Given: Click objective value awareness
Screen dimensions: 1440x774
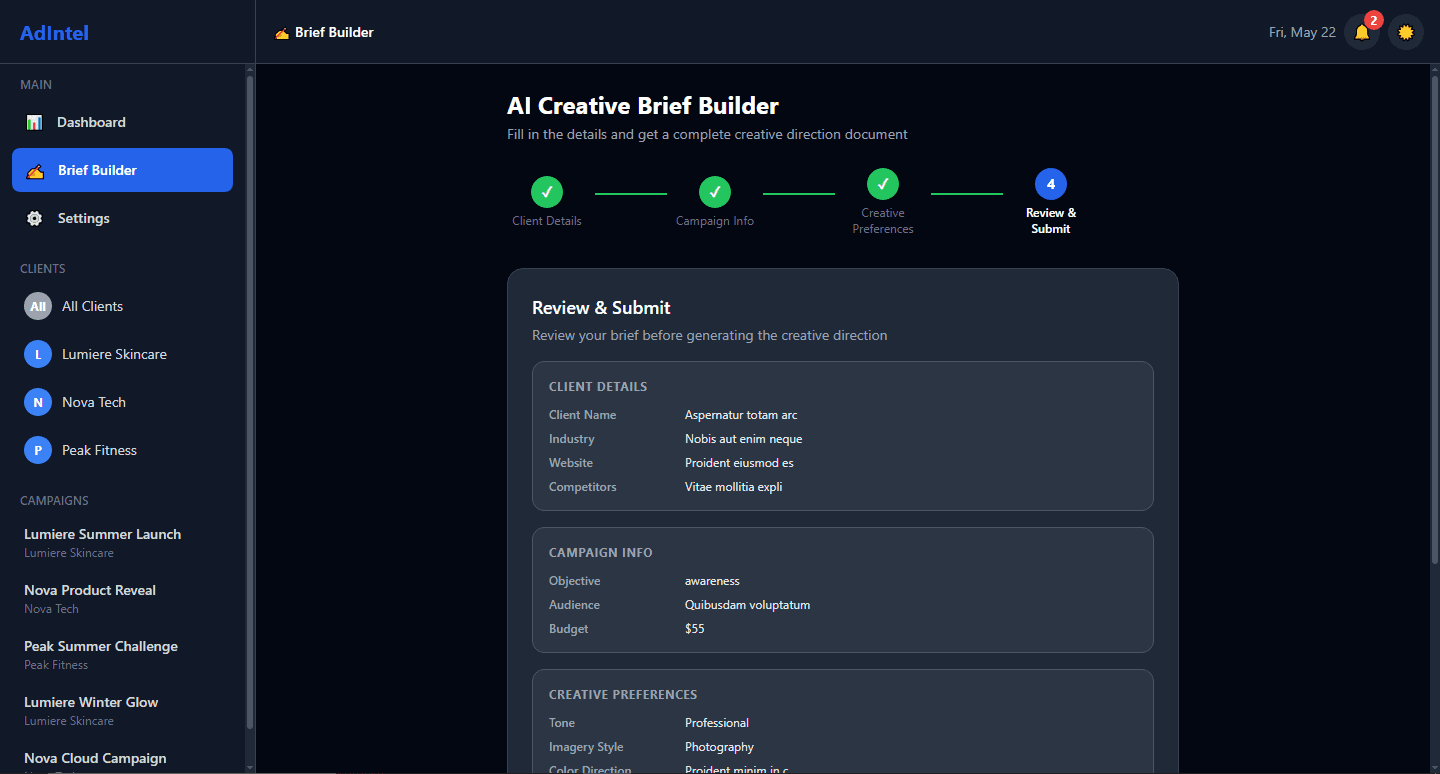Looking at the screenshot, I should coord(712,581).
